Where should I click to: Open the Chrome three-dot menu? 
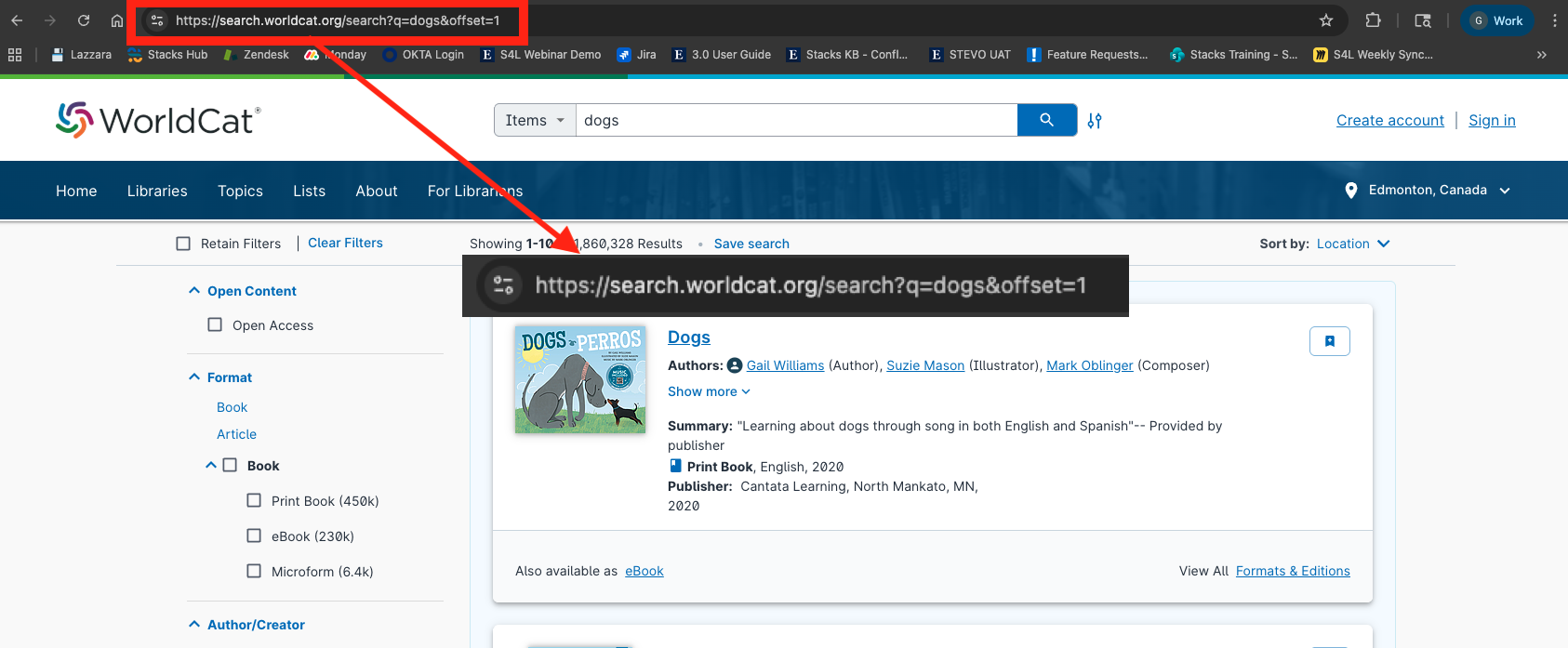point(1554,20)
